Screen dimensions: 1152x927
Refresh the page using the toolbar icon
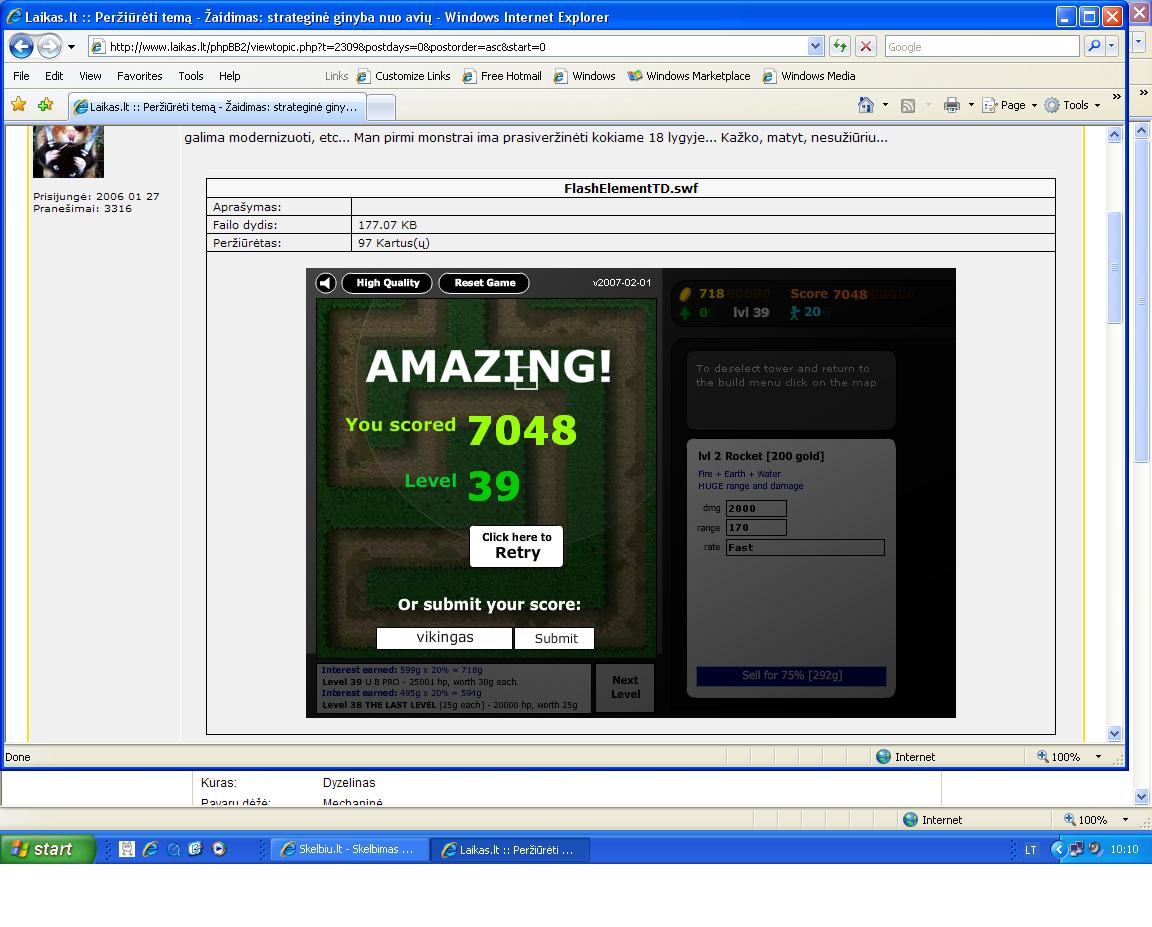[x=839, y=46]
